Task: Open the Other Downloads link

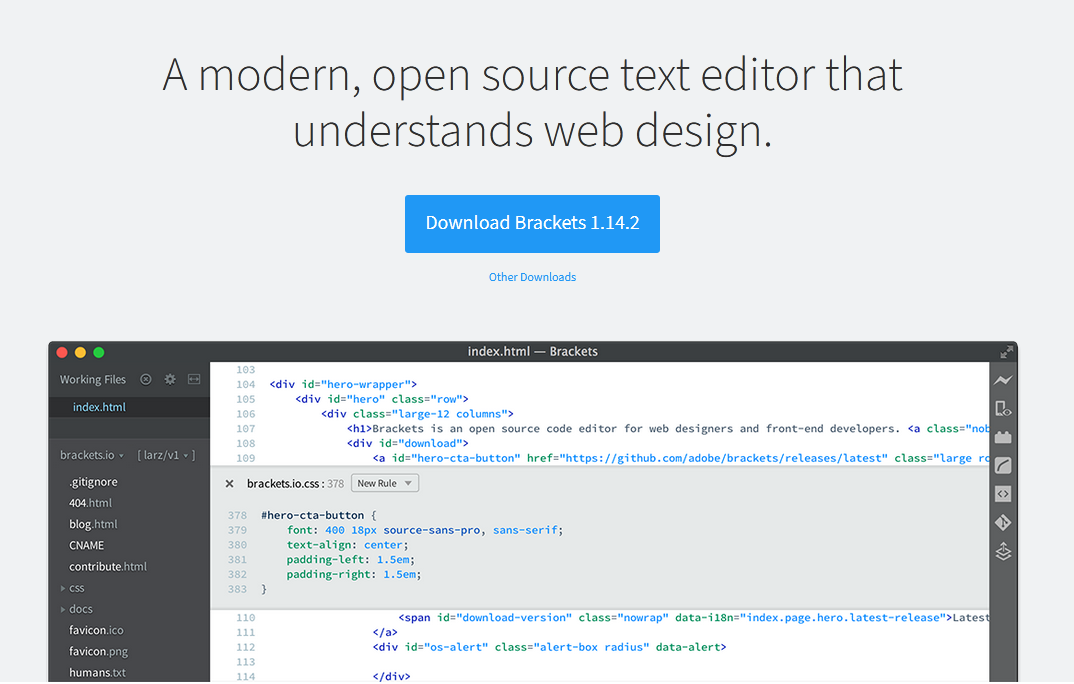Action: pos(532,277)
